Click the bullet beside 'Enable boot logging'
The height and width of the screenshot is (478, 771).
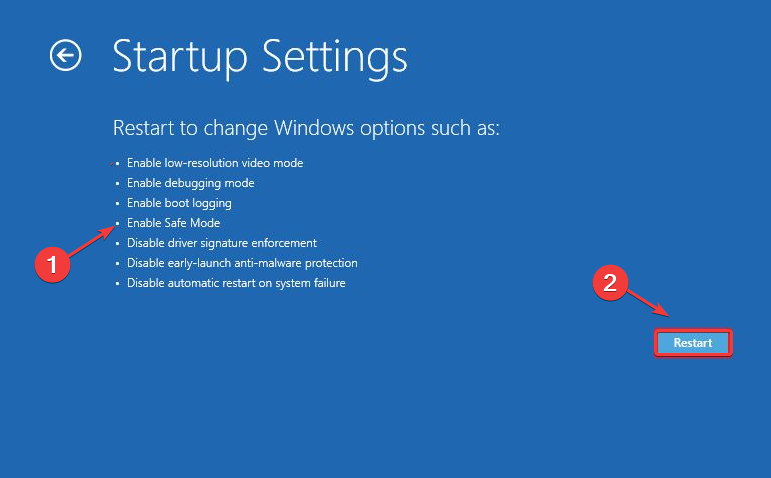tap(117, 204)
